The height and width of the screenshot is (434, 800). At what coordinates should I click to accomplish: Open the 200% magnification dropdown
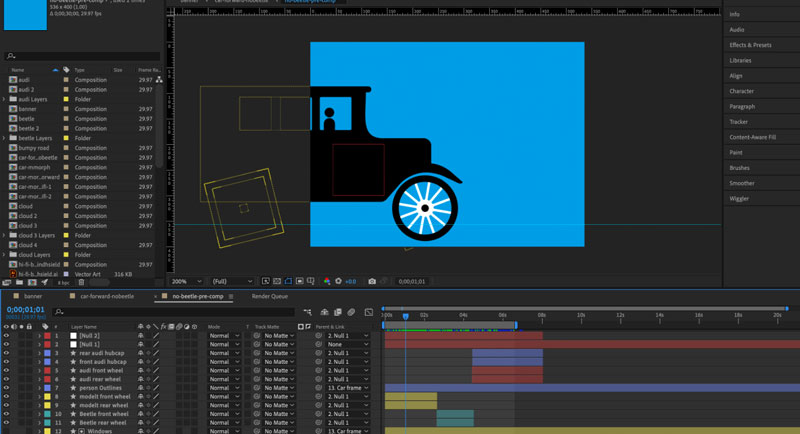[187, 282]
